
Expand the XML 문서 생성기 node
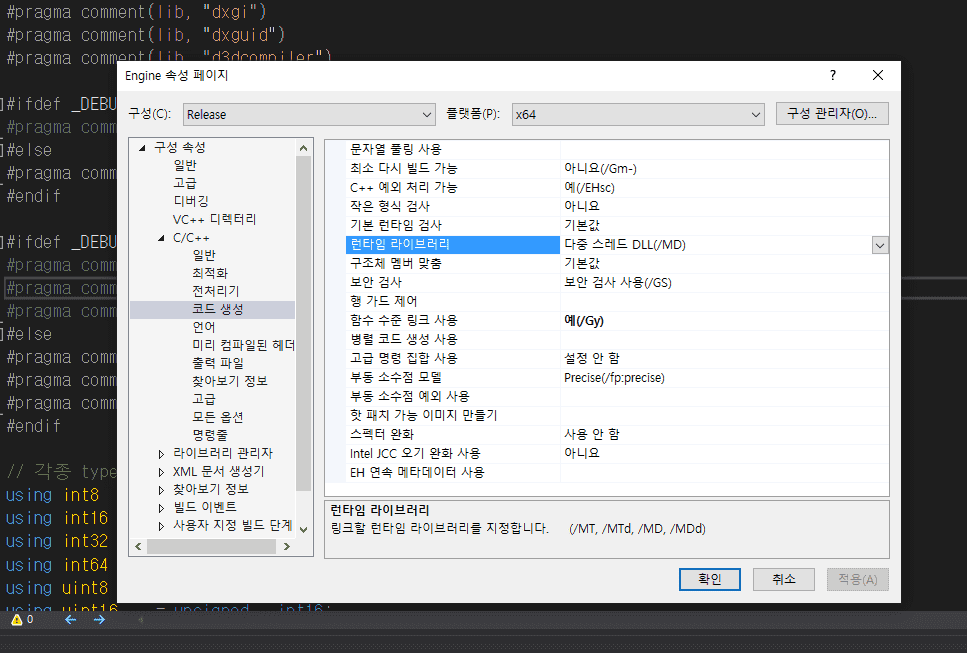[161, 472]
